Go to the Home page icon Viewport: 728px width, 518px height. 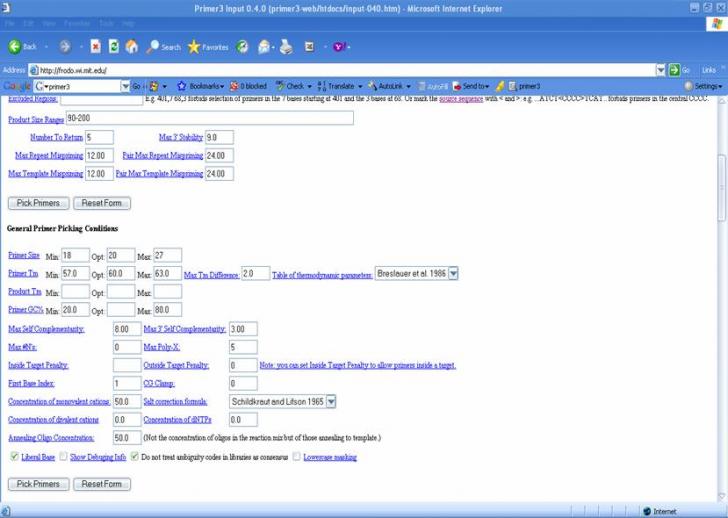tap(132, 47)
